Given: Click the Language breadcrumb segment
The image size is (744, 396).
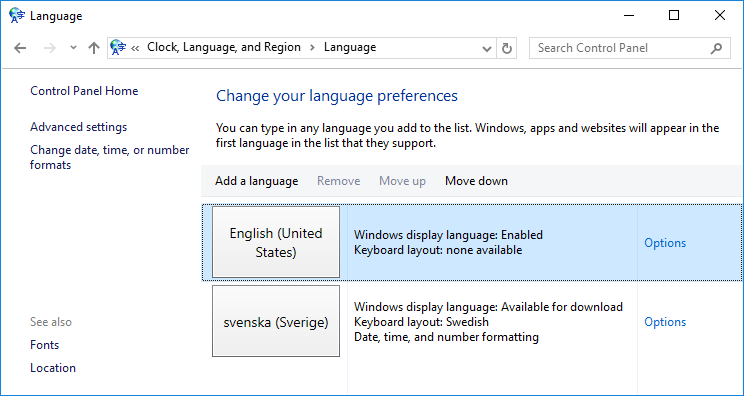Looking at the screenshot, I should (350, 47).
